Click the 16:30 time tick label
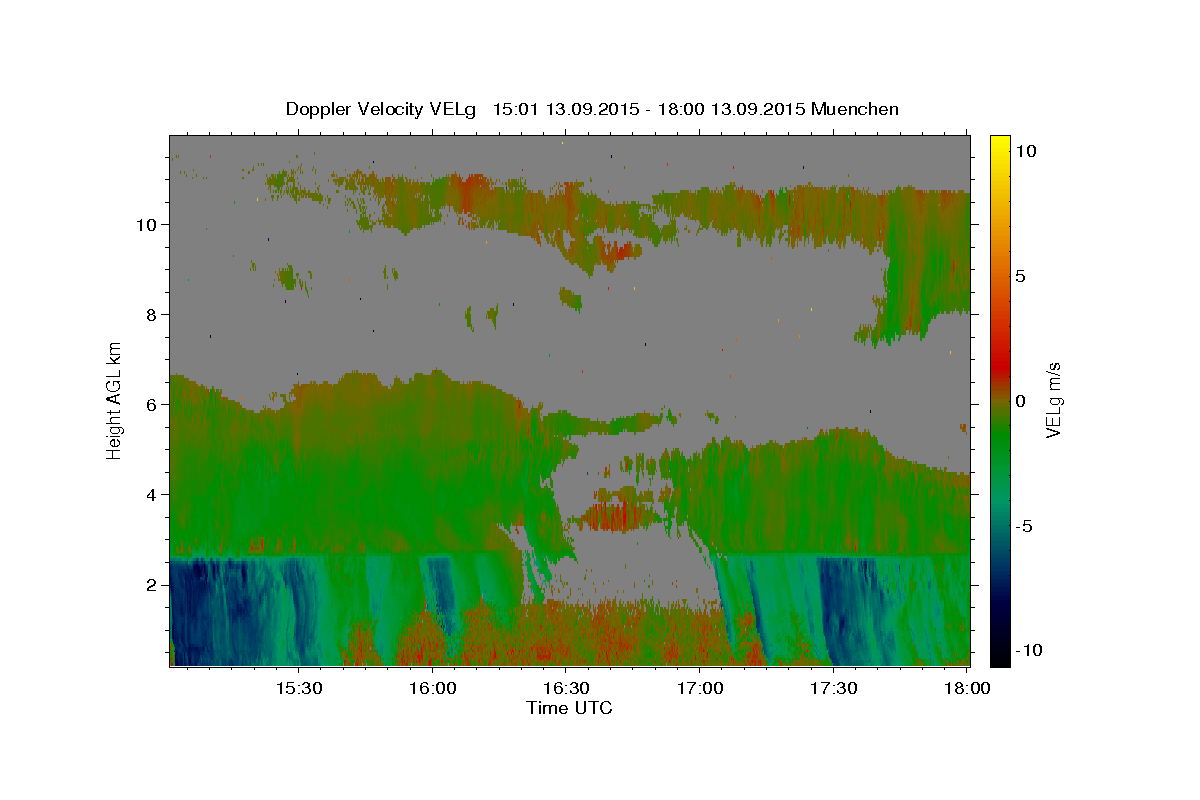The width and height of the screenshot is (1200, 800). (565, 688)
